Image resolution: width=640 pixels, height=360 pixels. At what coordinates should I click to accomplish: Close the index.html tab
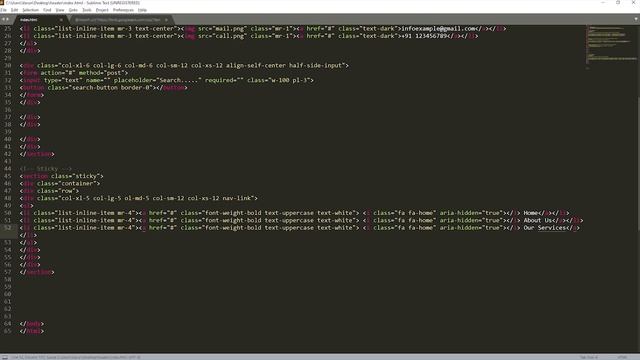coord(61,20)
